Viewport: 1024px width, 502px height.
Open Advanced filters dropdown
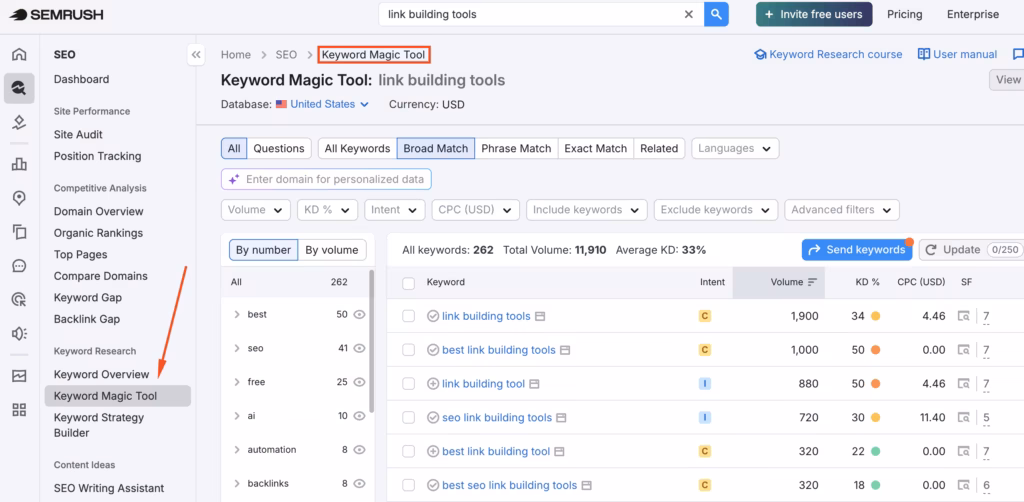point(842,210)
